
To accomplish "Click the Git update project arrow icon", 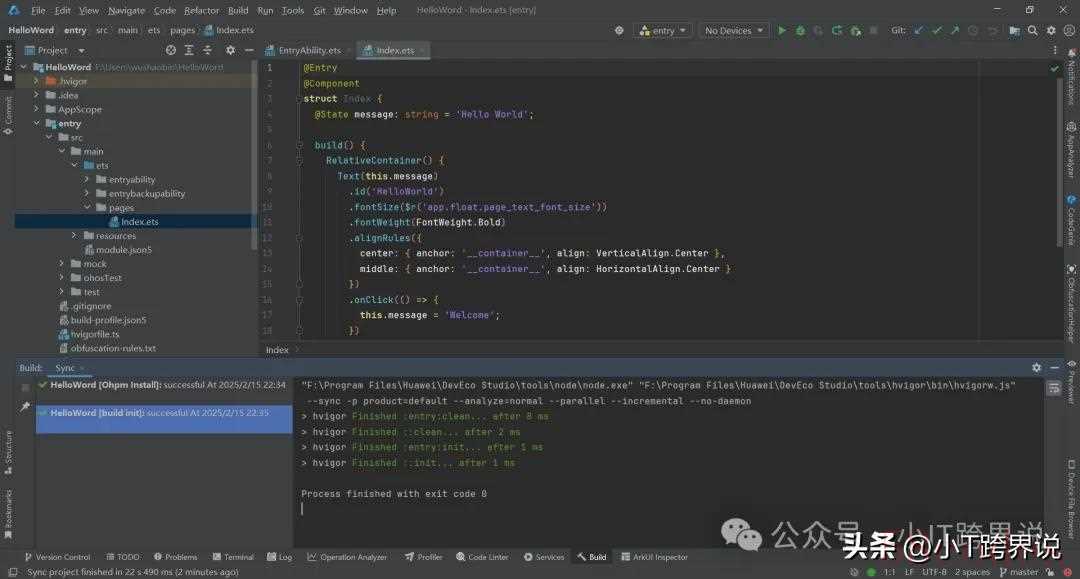I will coord(918,30).
